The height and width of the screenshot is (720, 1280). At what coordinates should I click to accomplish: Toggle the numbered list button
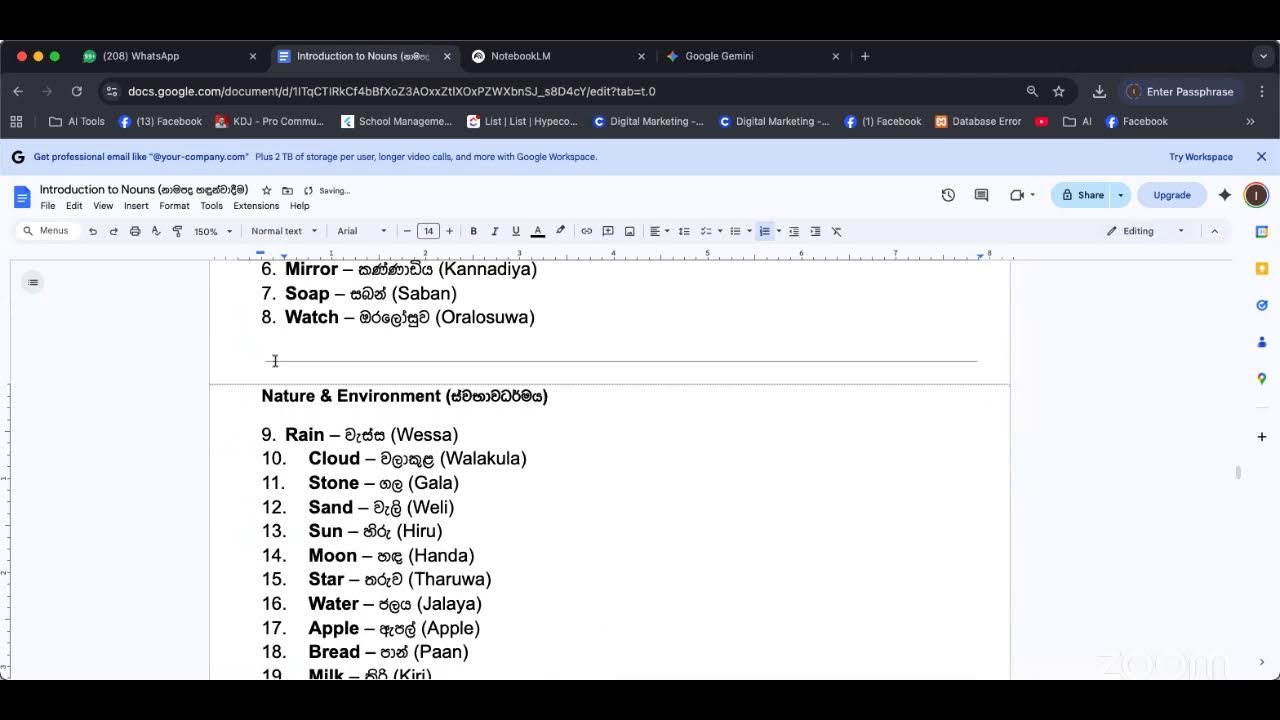pos(764,231)
